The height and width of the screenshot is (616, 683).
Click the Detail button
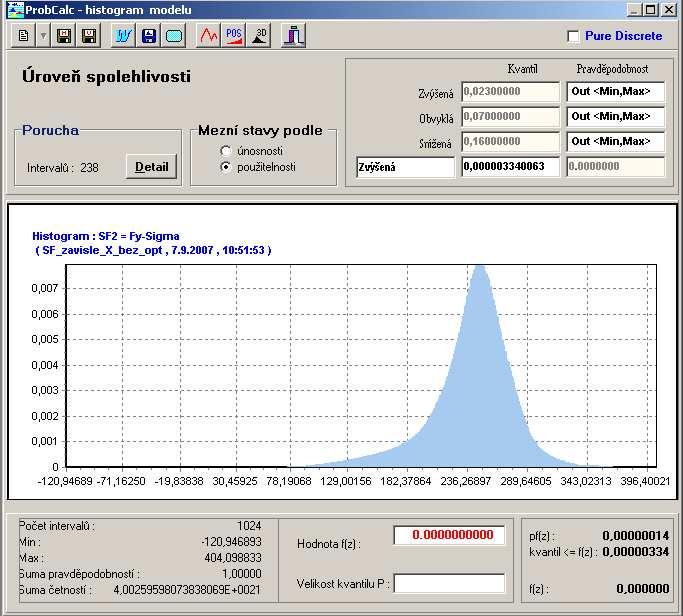coord(152,166)
